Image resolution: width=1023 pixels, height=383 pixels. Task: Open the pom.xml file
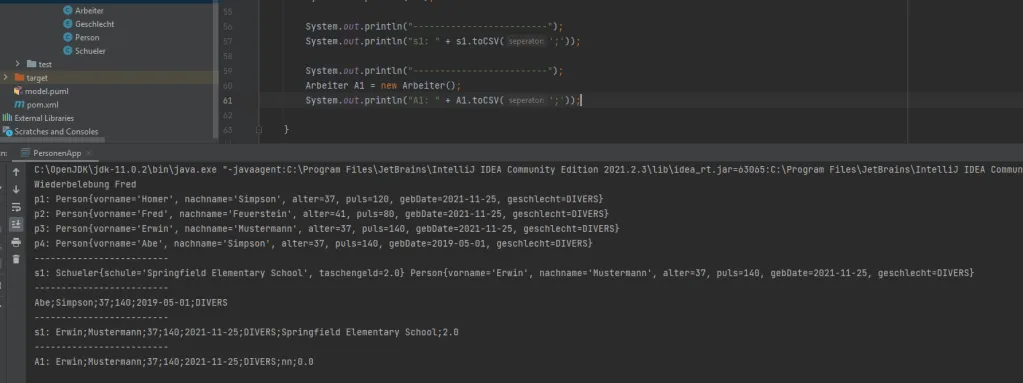pos(41,104)
